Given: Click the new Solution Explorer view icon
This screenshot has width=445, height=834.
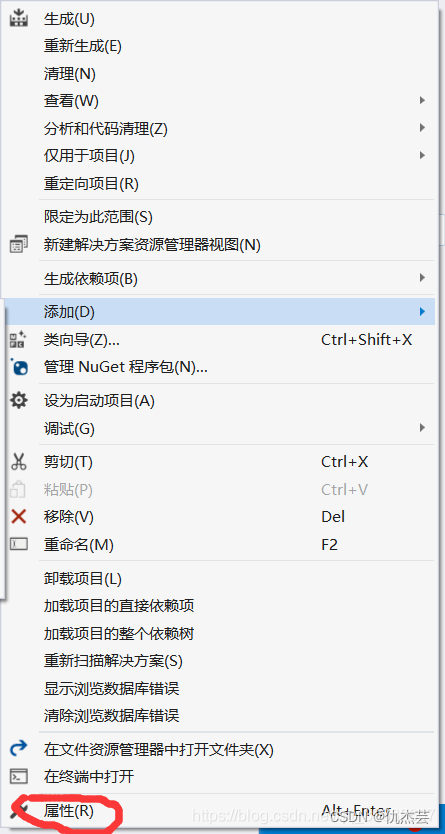Looking at the screenshot, I should (19, 245).
